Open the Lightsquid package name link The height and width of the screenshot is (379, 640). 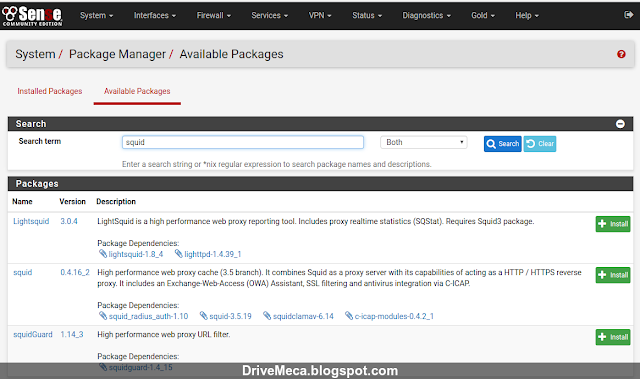[31, 221]
